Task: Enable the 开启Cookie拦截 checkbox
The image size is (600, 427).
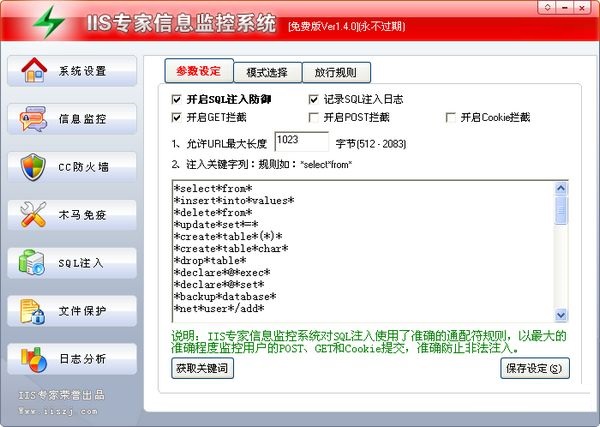Action: tap(450, 117)
